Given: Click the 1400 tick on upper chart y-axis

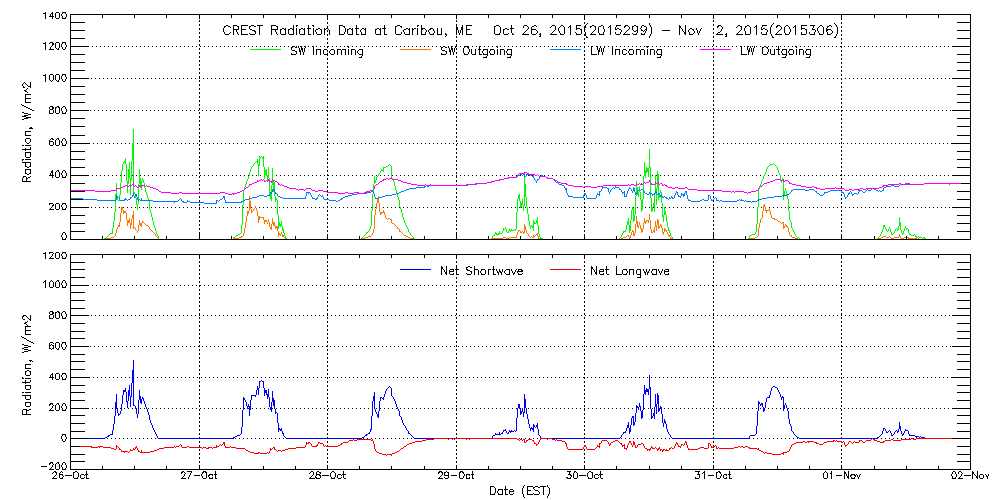Looking at the screenshot, I should [x=53, y=18].
